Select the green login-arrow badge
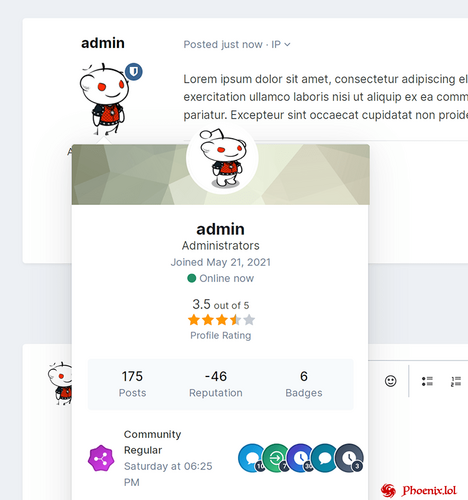The width and height of the screenshot is (468, 500). point(276,458)
